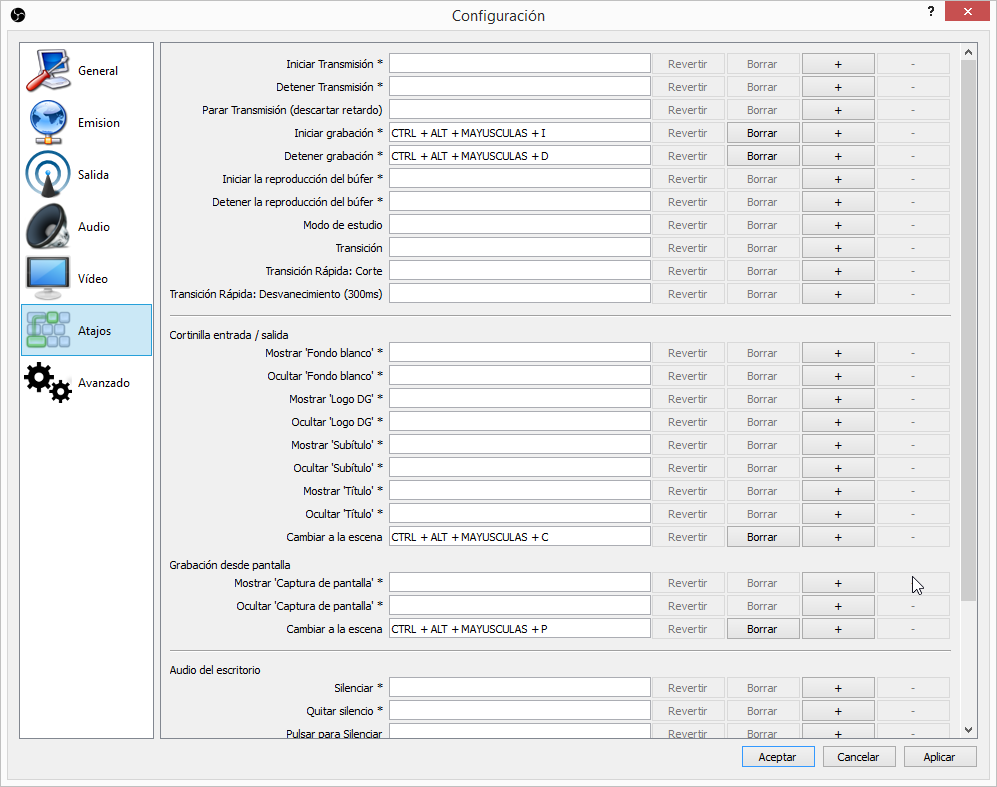Add hotkey row for Mostrar 'Captura de pantalla'
This screenshot has height=787, width=997.
(x=838, y=583)
